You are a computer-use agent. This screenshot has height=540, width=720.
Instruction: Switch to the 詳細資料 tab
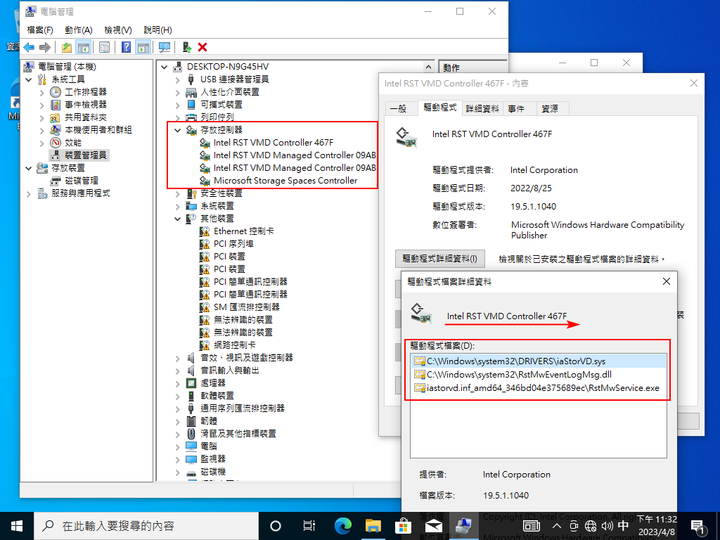coord(482,108)
